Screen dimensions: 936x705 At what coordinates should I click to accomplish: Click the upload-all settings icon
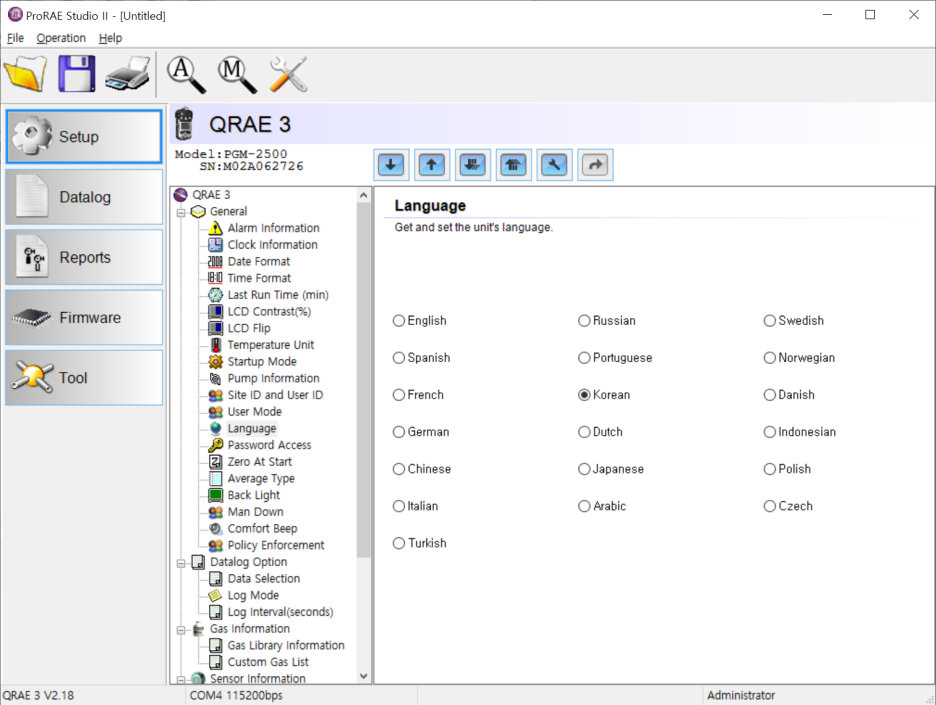pos(513,165)
